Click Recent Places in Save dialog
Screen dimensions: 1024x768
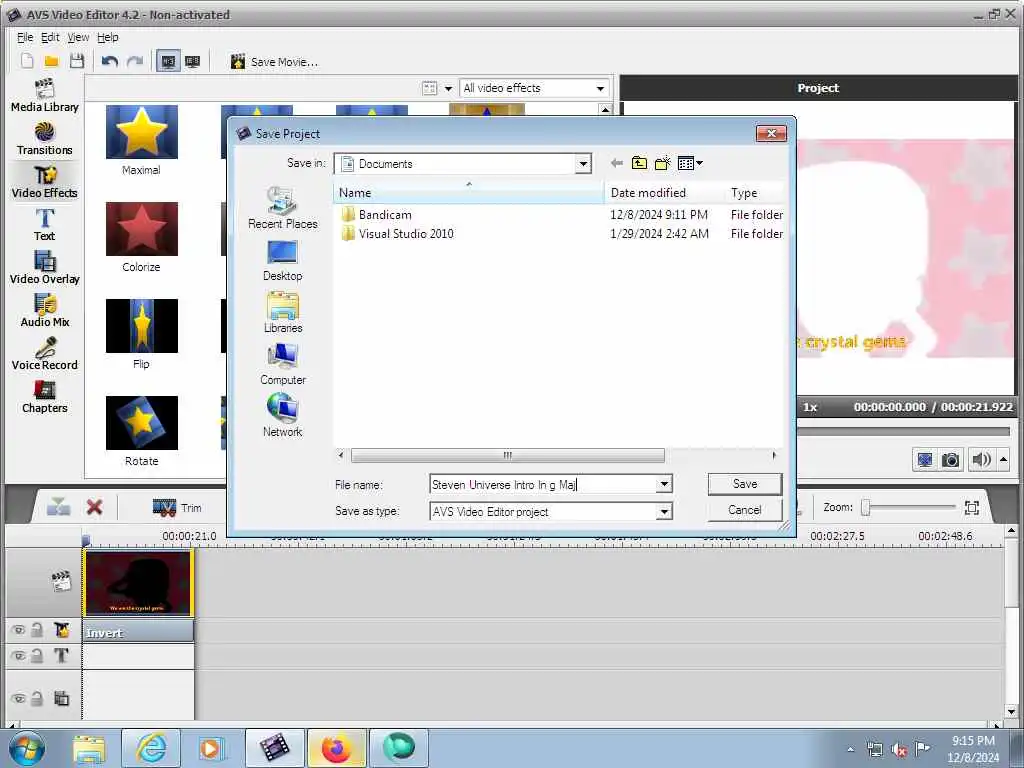283,208
